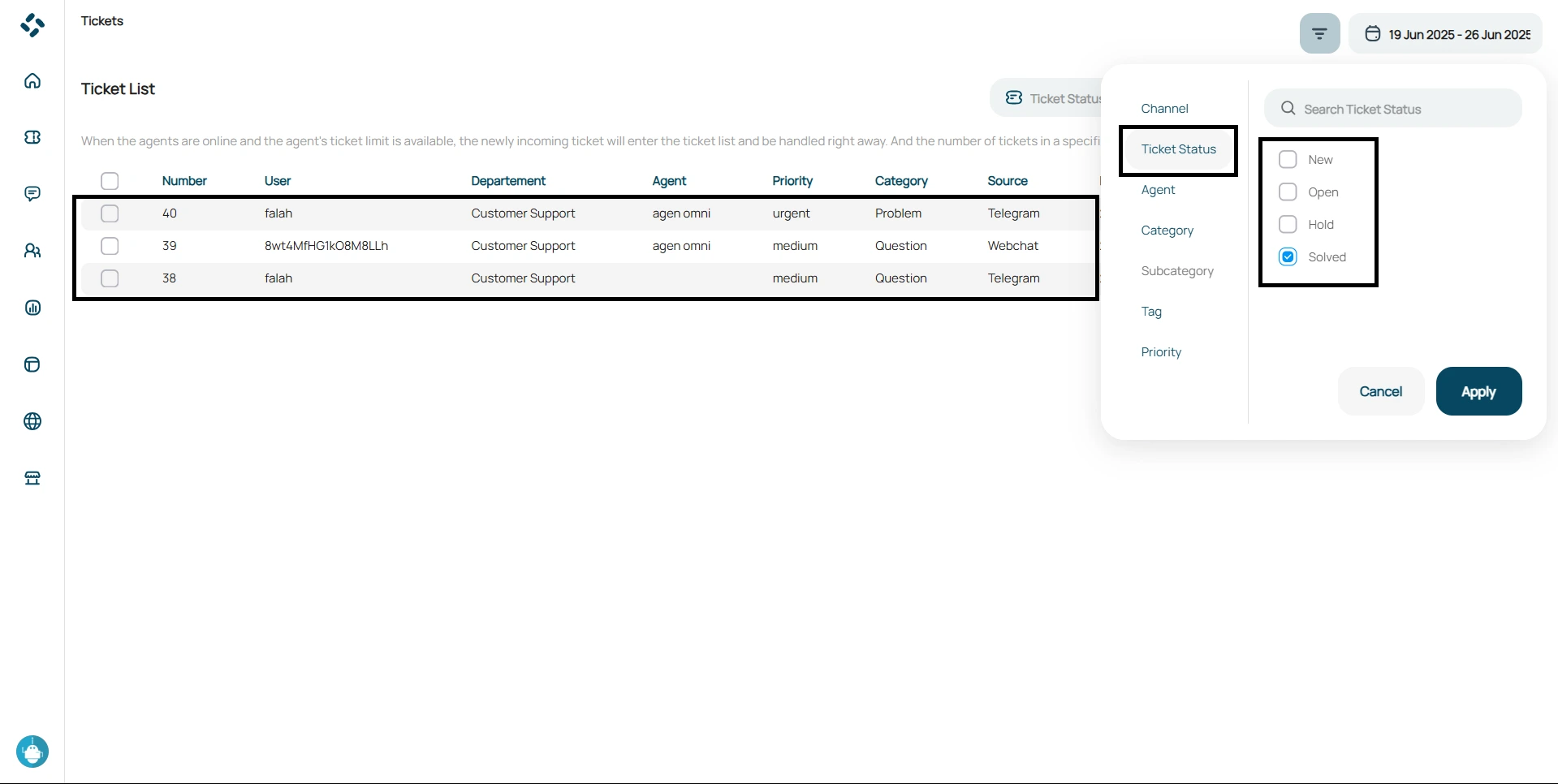Click the user avatar at the bottom of the sidebar

32,752
